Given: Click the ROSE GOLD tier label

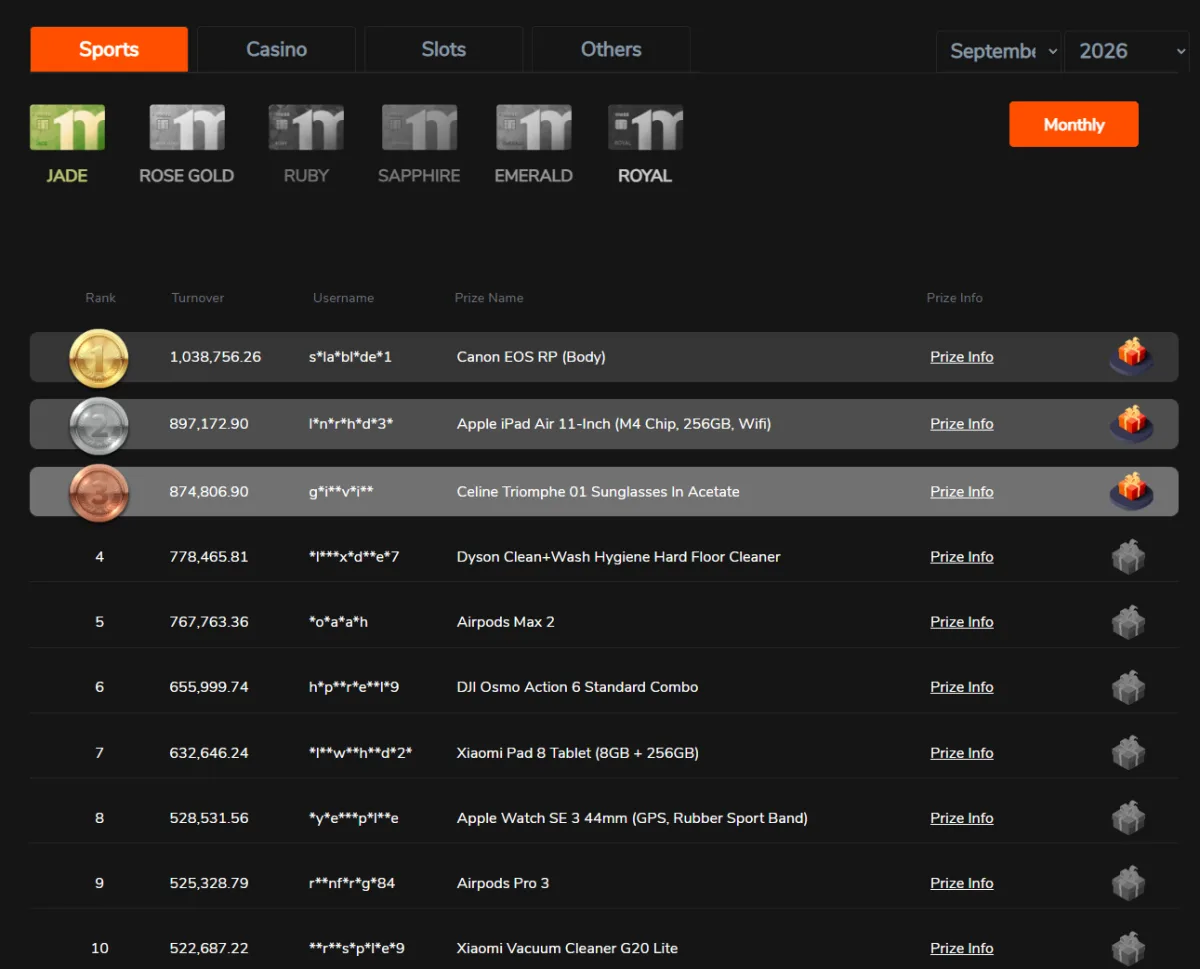Looking at the screenshot, I should coord(187,176).
